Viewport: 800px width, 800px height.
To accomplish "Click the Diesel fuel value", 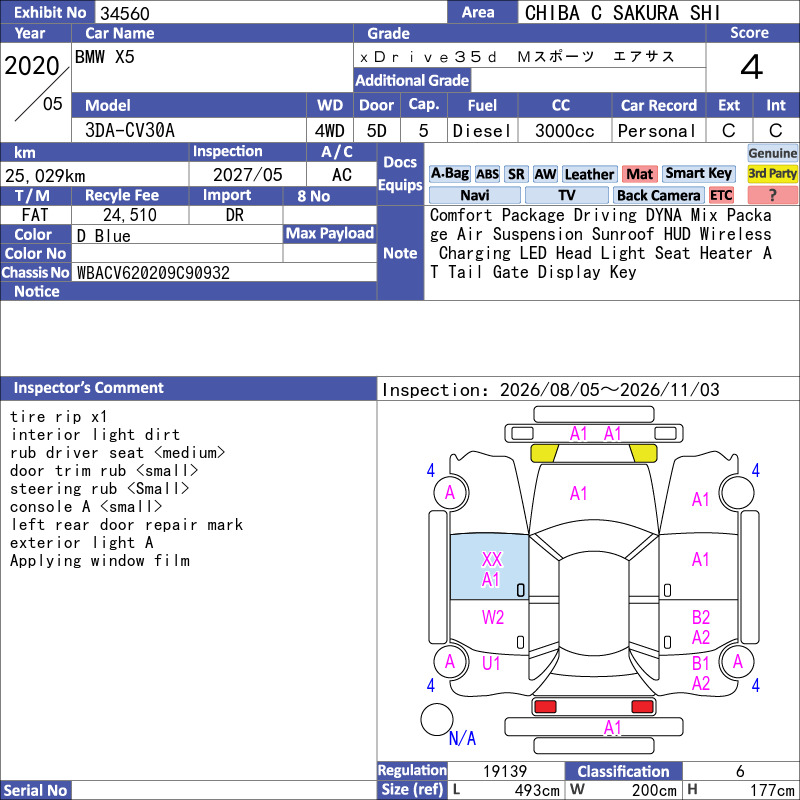I will pyautogui.click(x=482, y=131).
